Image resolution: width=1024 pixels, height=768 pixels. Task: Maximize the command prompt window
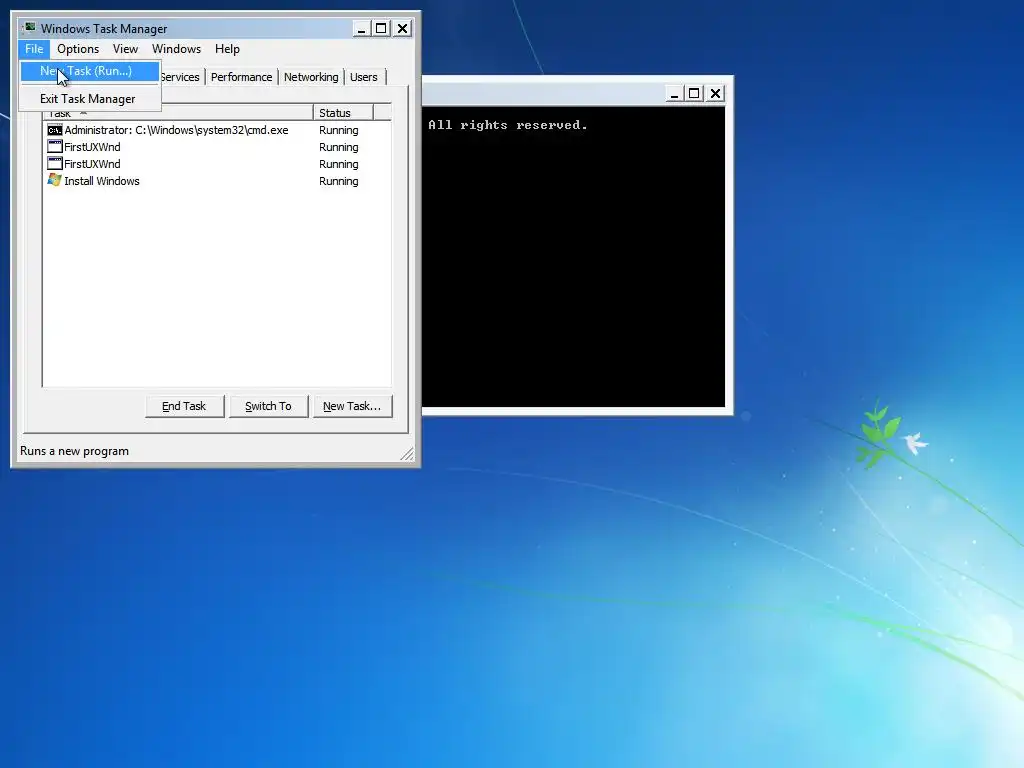[694, 93]
